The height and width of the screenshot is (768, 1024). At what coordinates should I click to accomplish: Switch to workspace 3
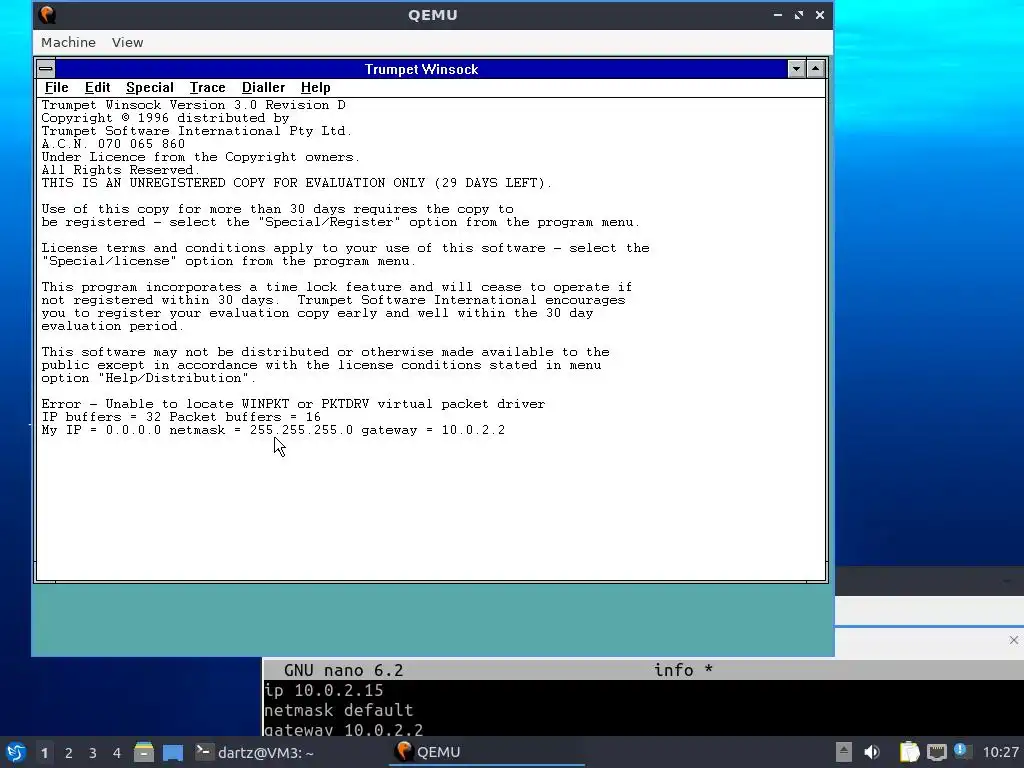tap(93, 753)
